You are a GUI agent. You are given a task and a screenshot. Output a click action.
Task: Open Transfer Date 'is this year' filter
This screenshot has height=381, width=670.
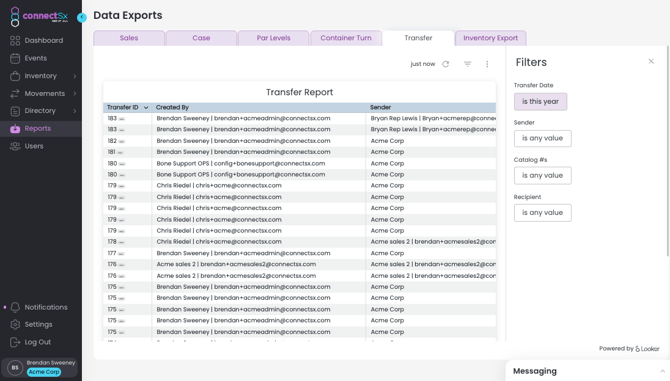click(x=541, y=102)
